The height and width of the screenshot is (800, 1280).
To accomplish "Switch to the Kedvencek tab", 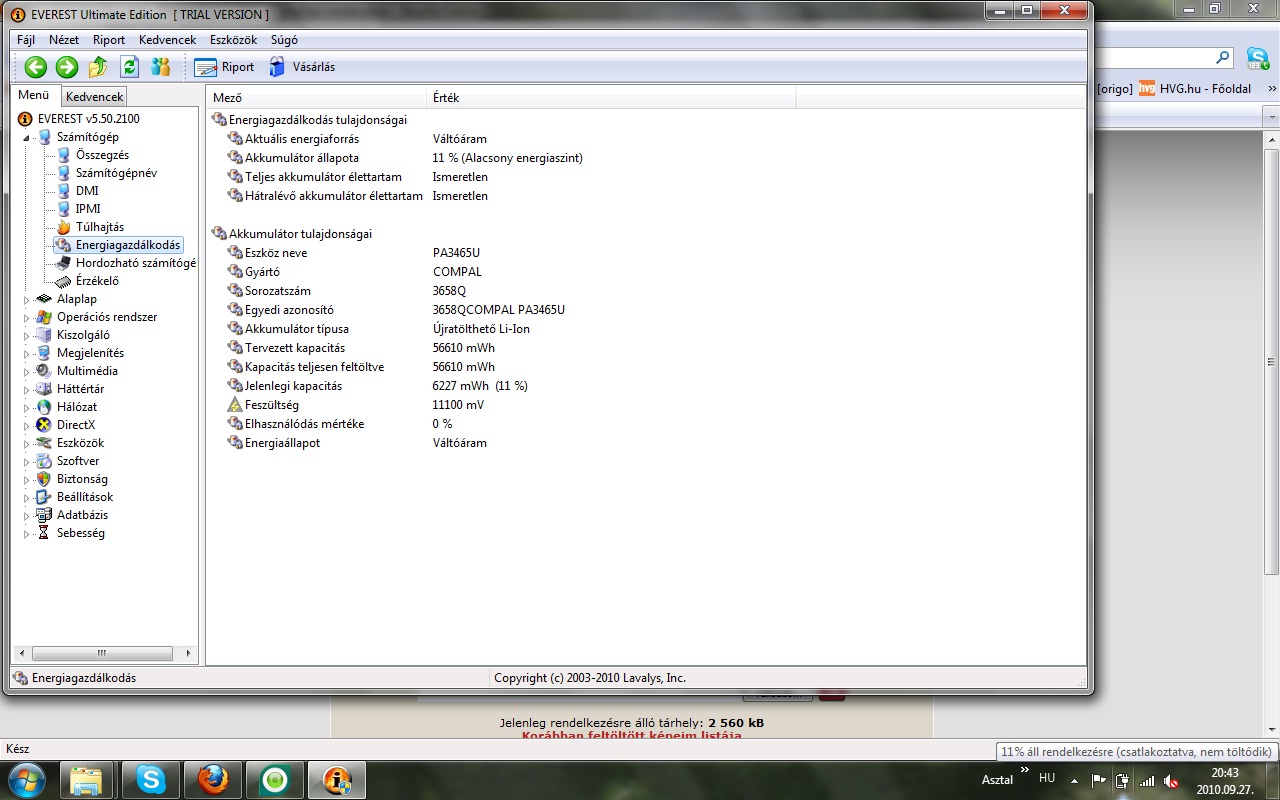I will 94,97.
